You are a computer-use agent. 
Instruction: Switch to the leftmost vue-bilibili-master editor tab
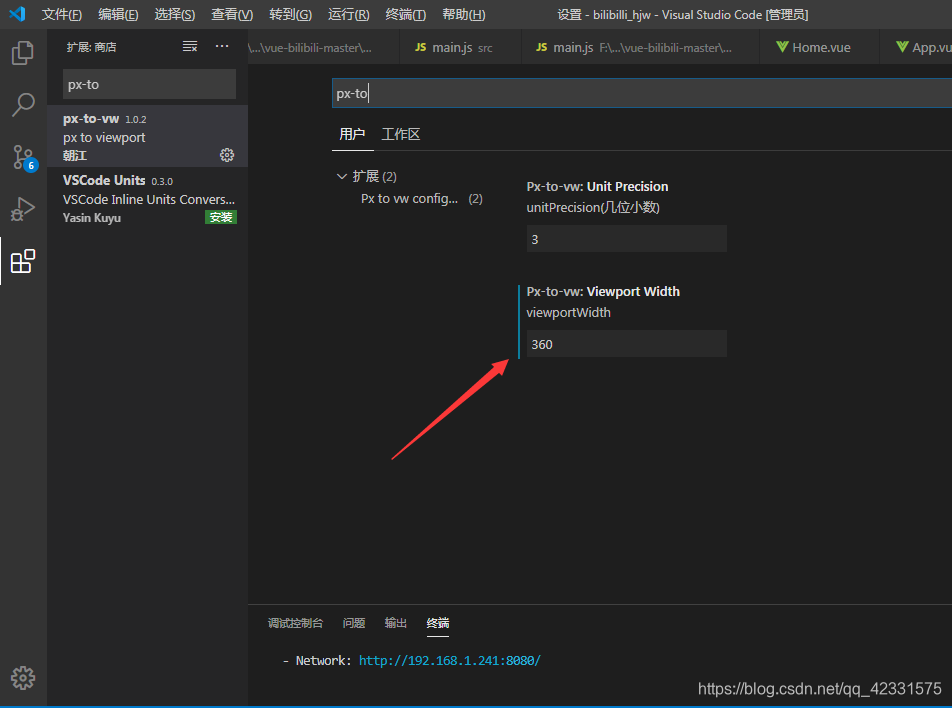point(324,47)
